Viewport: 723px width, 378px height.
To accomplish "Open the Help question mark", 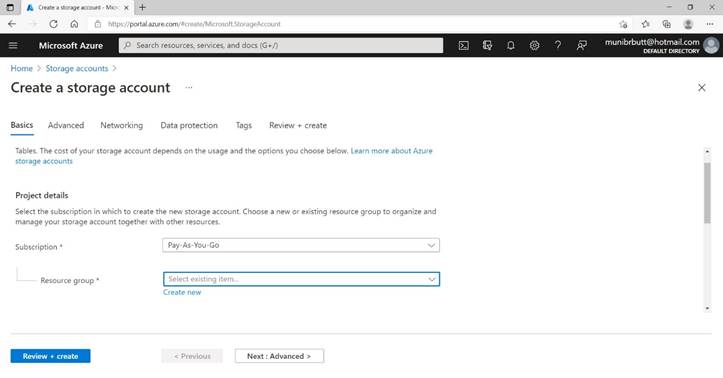I will pyautogui.click(x=558, y=45).
